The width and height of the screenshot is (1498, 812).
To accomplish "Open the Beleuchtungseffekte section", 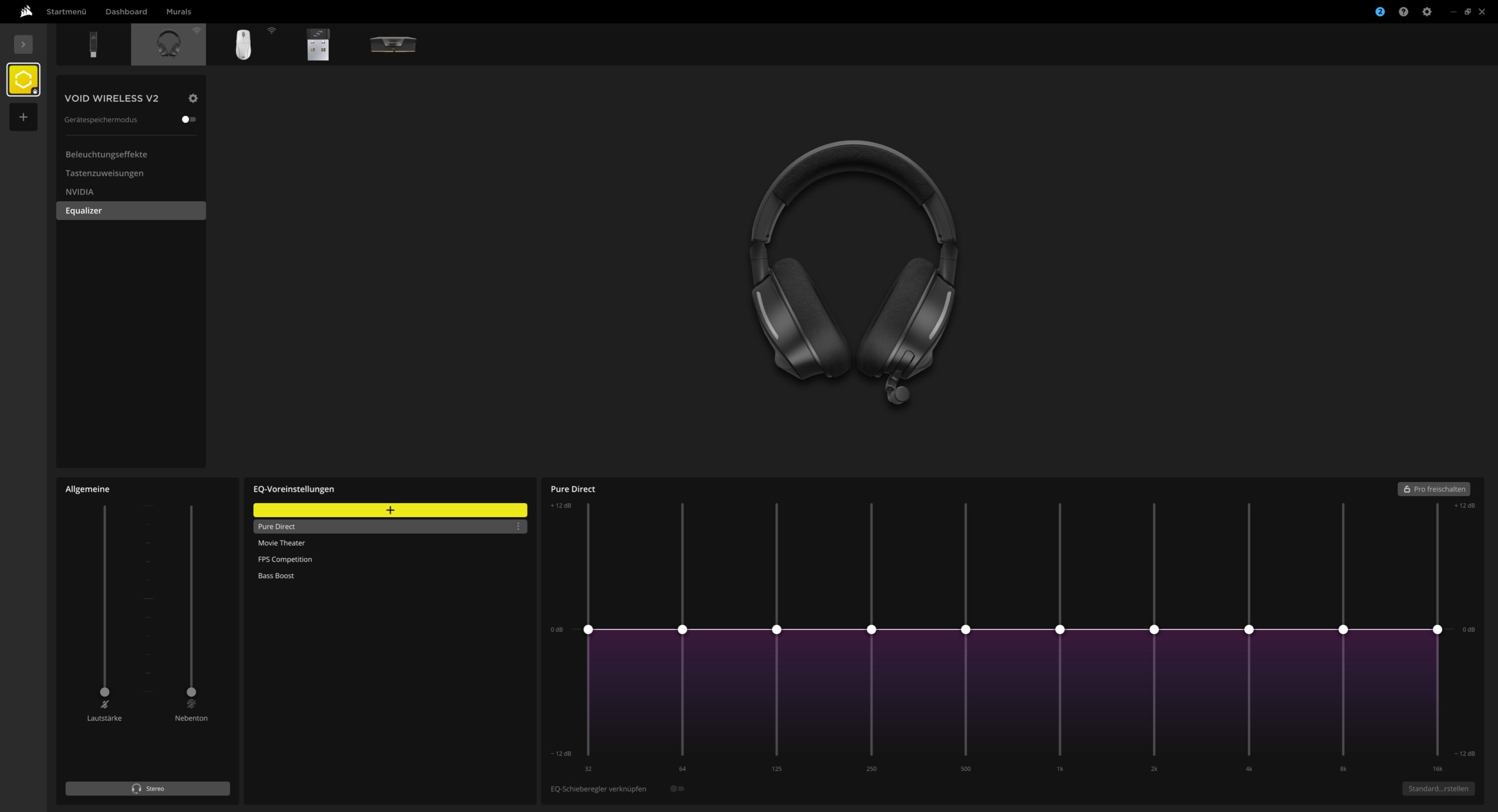I will [106, 154].
